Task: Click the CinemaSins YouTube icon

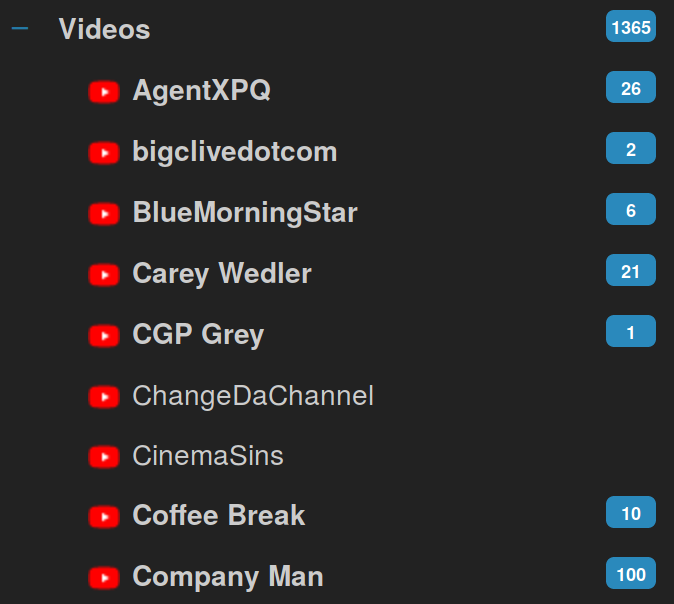Action: coord(104,457)
